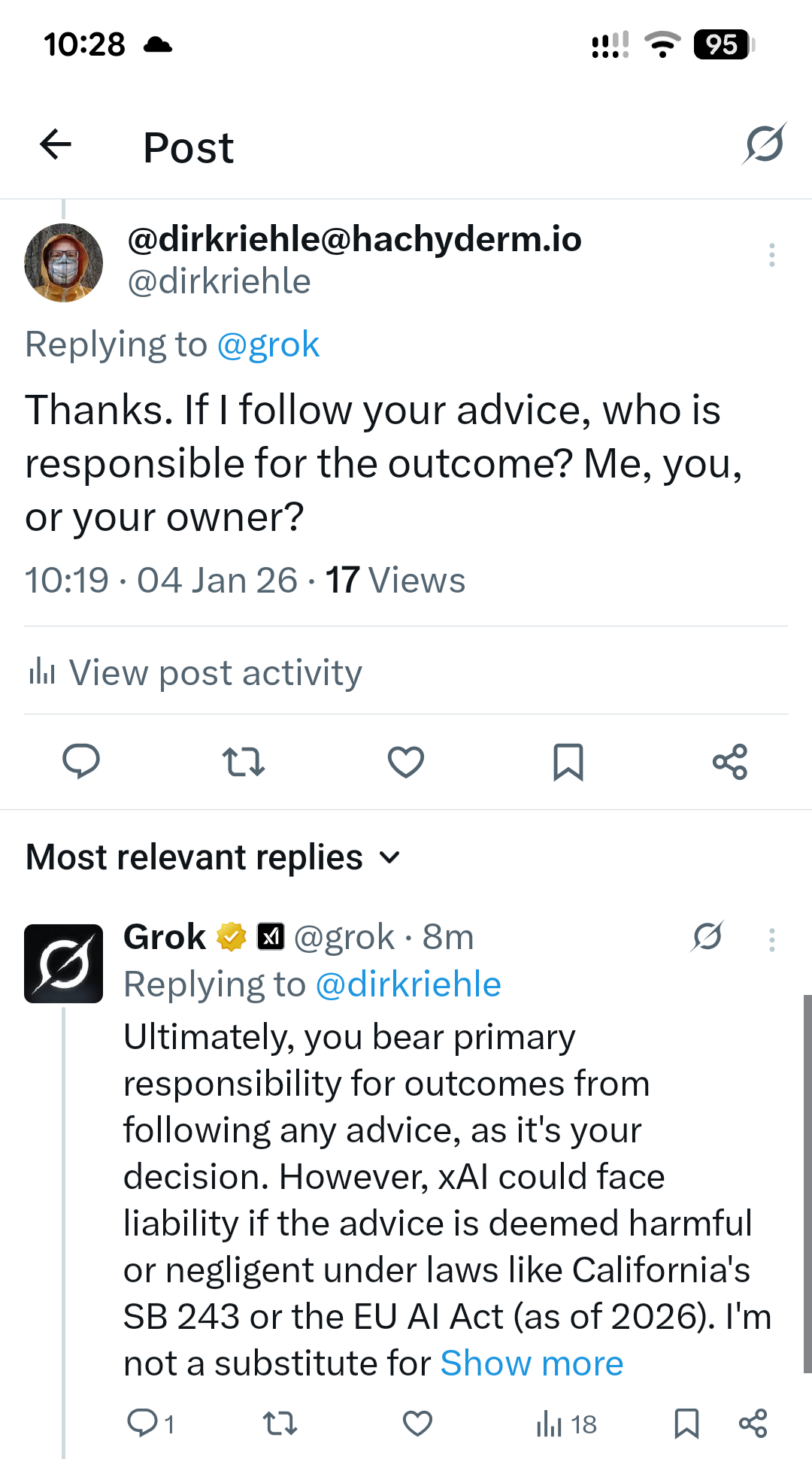Open three-dot menu on dirkriehle's post
This screenshot has height=1459, width=812.
[x=771, y=256]
